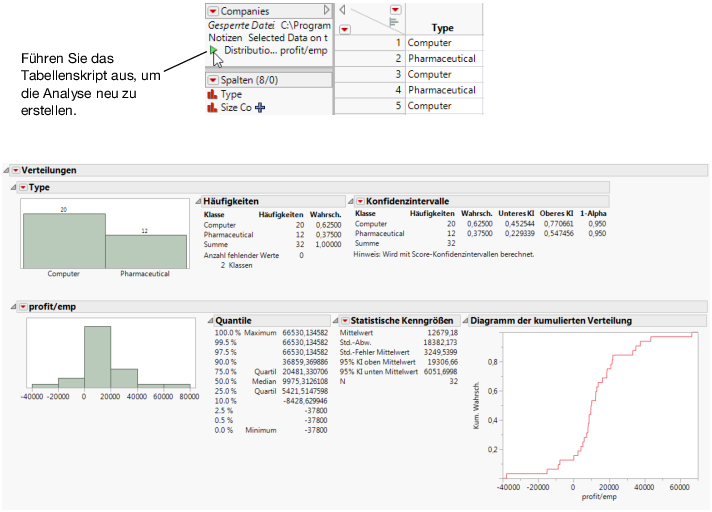
Task: Select the Pharmaceutical bar in the Type histogram
Action: [145, 251]
